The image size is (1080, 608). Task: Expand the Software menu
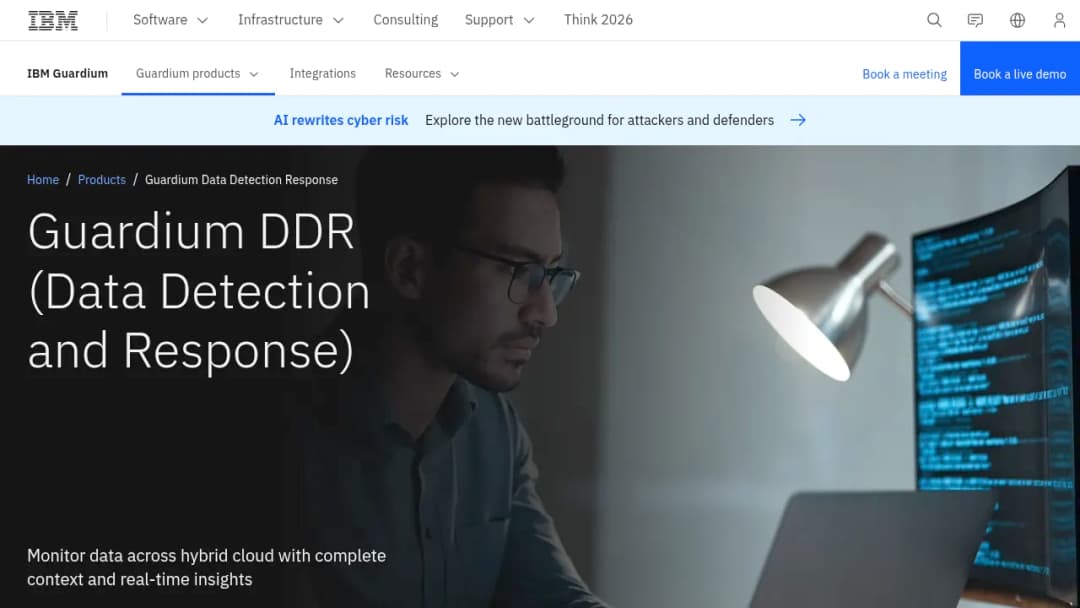pyautogui.click(x=170, y=20)
